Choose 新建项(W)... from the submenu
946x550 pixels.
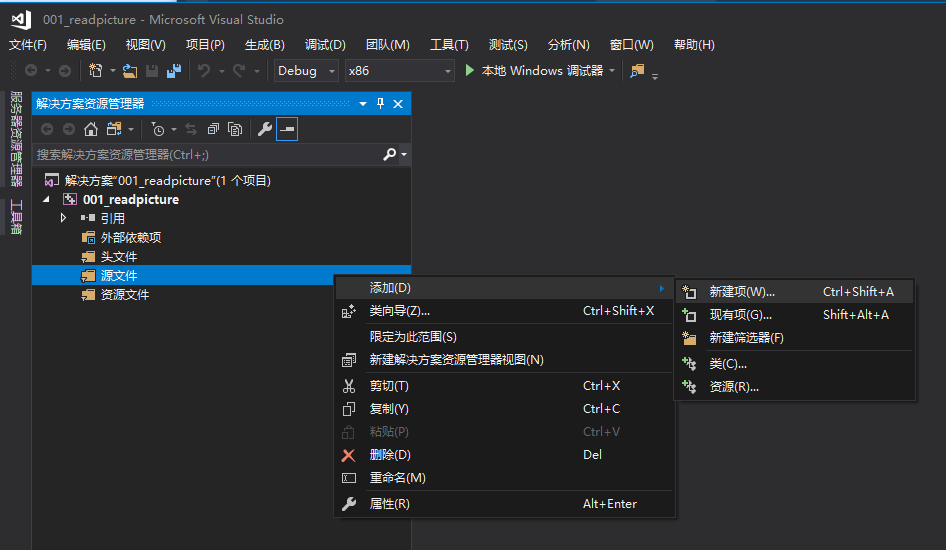795,292
